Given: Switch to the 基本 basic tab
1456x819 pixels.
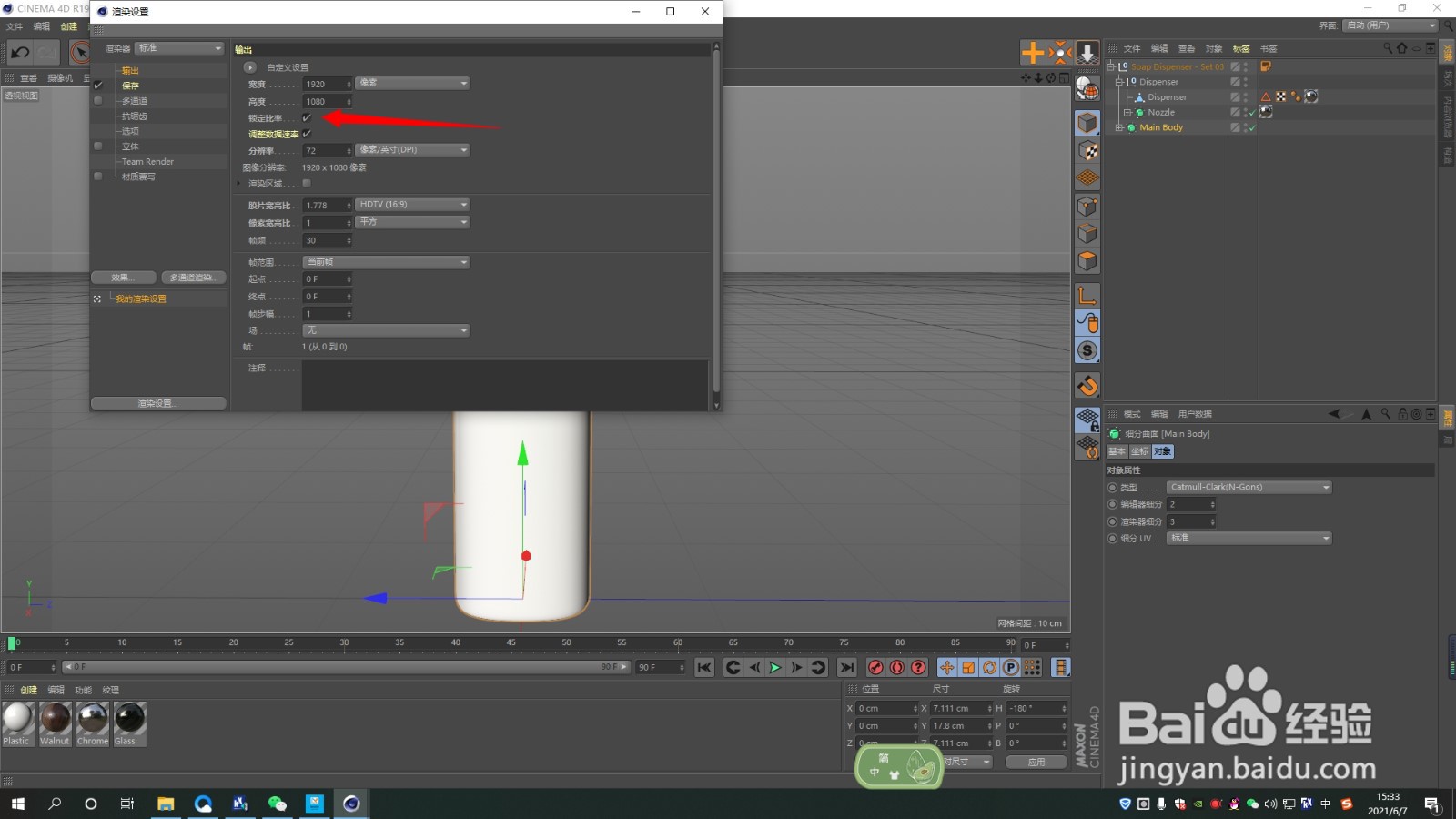Looking at the screenshot, I should (x=1117, y=451).
